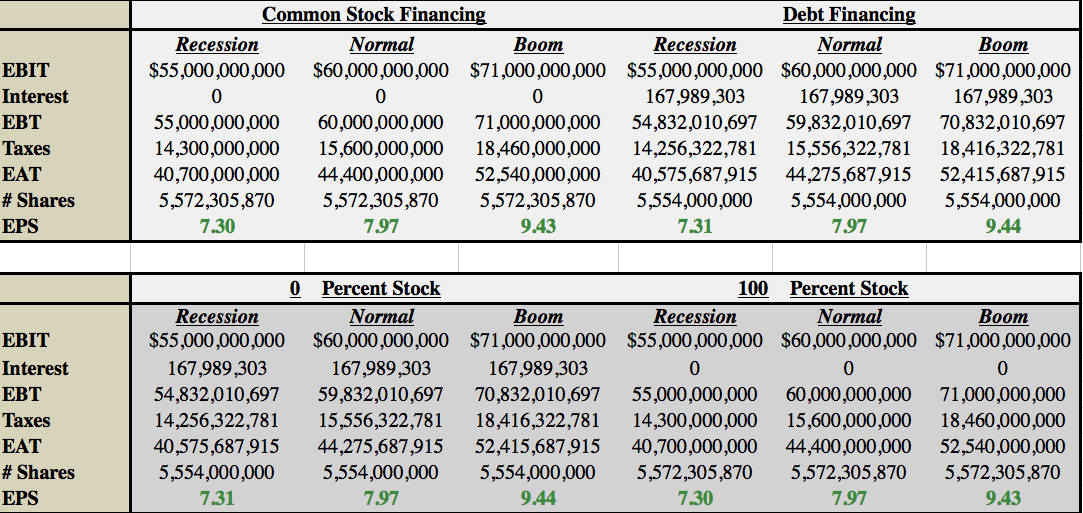Image resolution: width=1083 pixels, height=513 pixels.
Task: Select the 0 percent stock input cell
Action: (x=295, y=289)
